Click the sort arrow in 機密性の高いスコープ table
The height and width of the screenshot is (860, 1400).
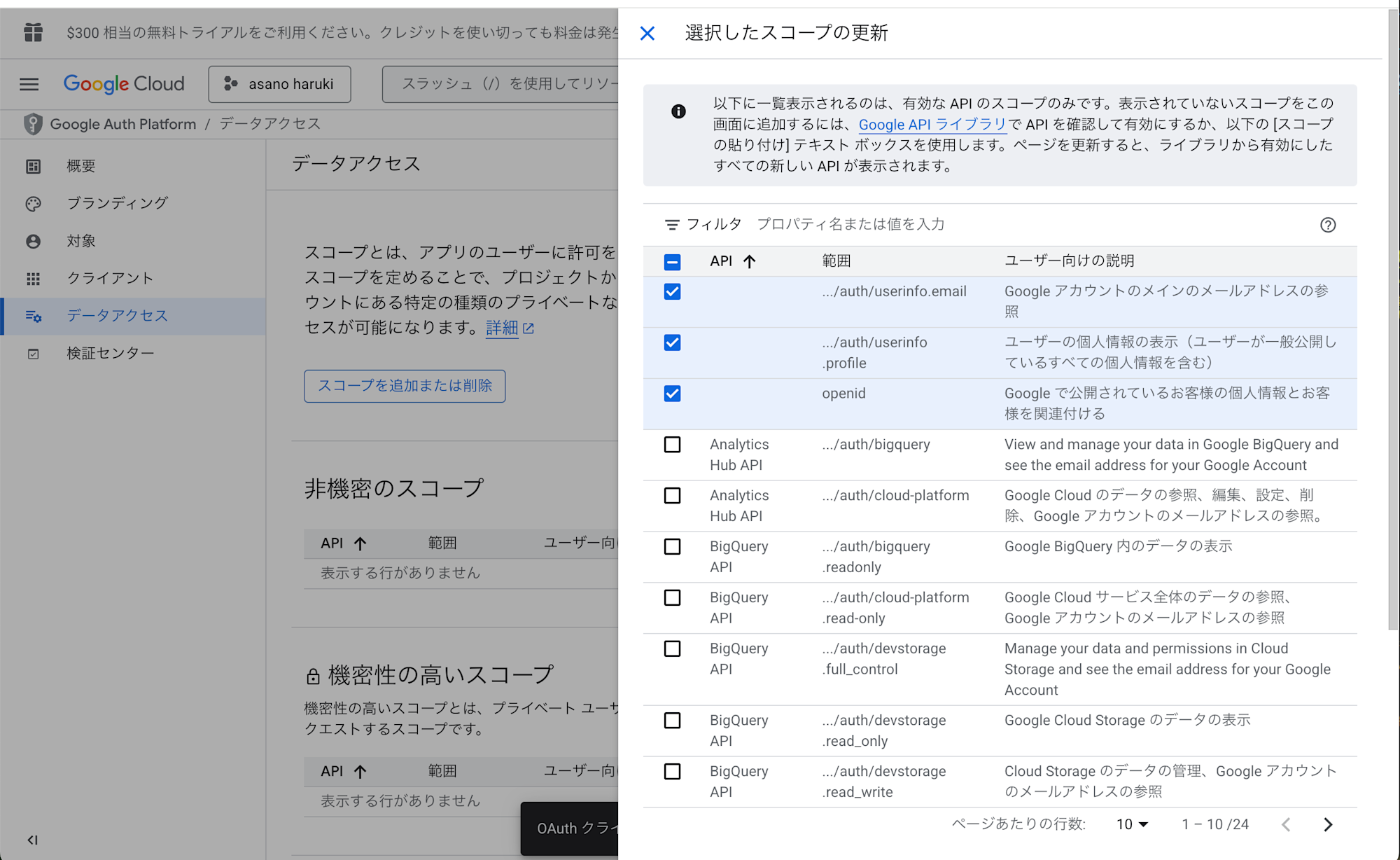360,772
